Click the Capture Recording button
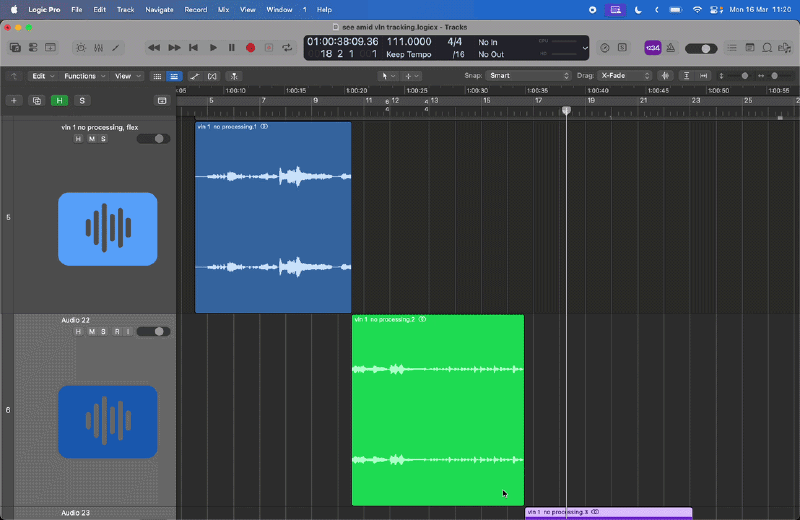The width and height of the screenshot is (800, 520). pyautogui.click(x=269, y=47)
